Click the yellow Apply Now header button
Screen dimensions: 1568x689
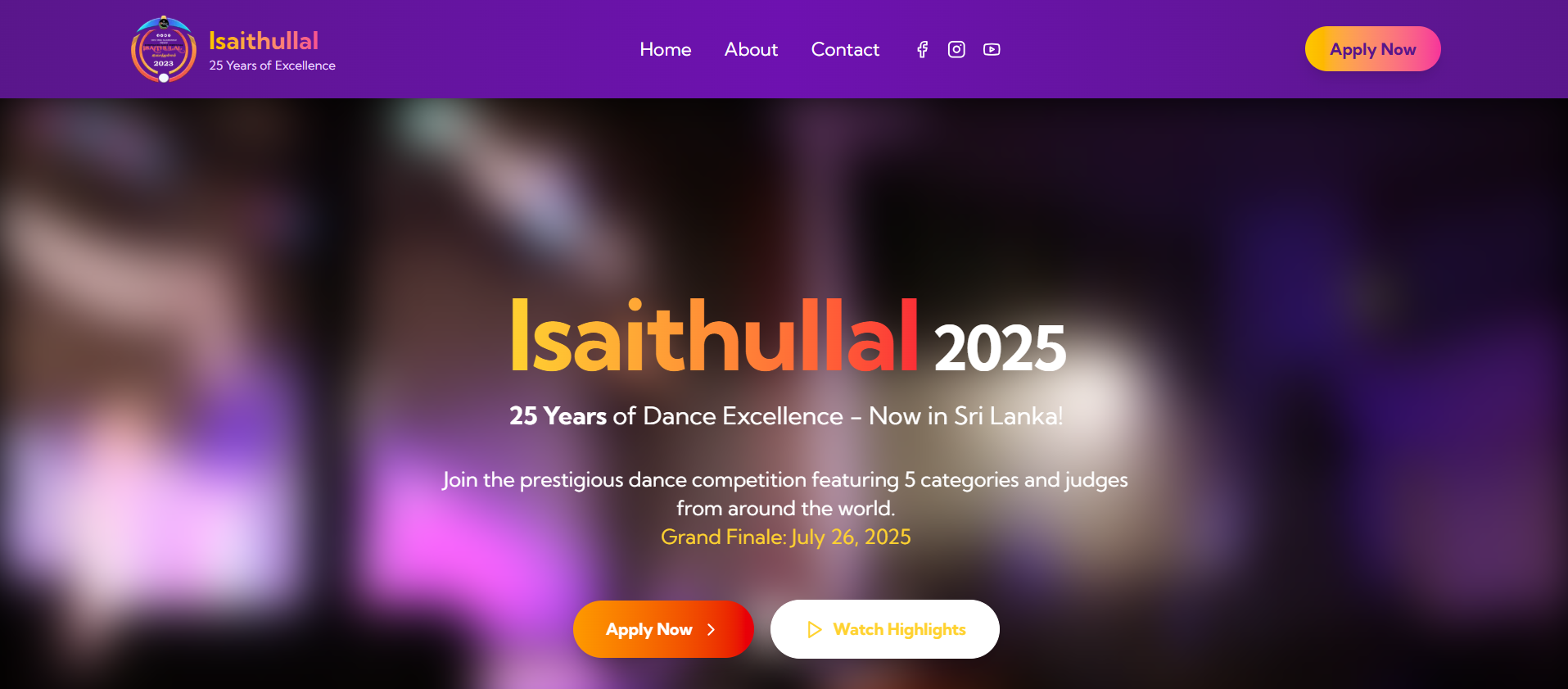pyautogui.click(x=1372, y=49)
